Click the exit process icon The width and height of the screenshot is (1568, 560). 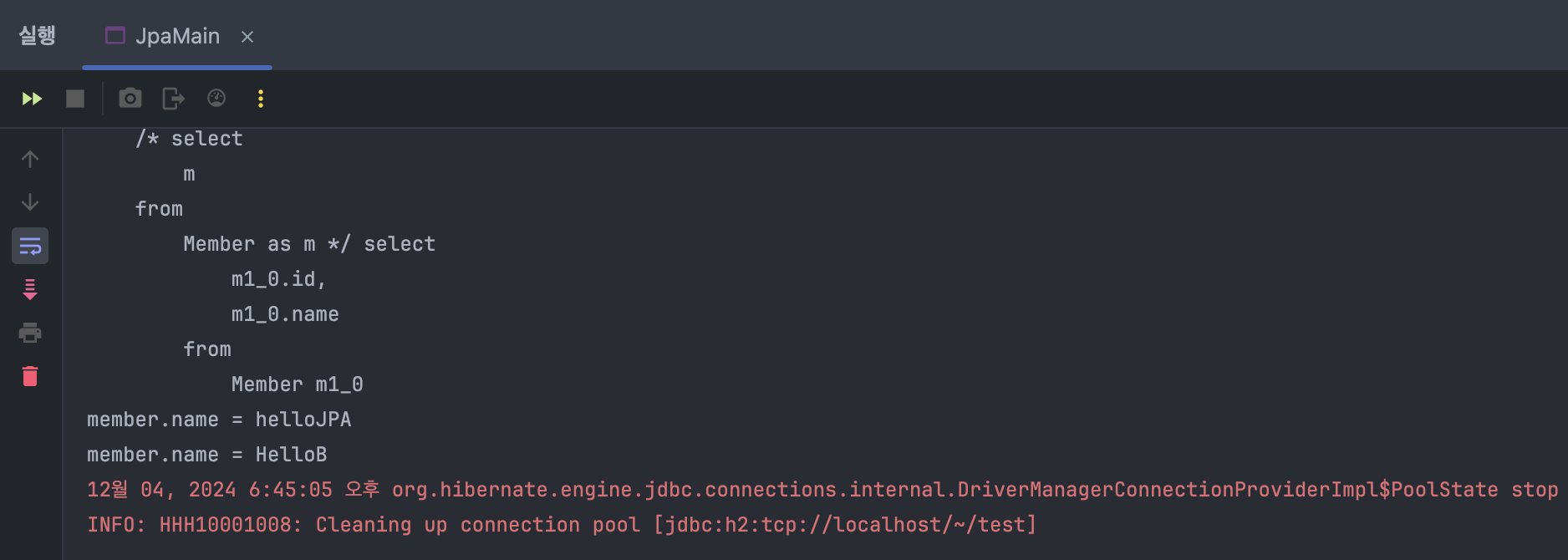click(x=173, y=99)
